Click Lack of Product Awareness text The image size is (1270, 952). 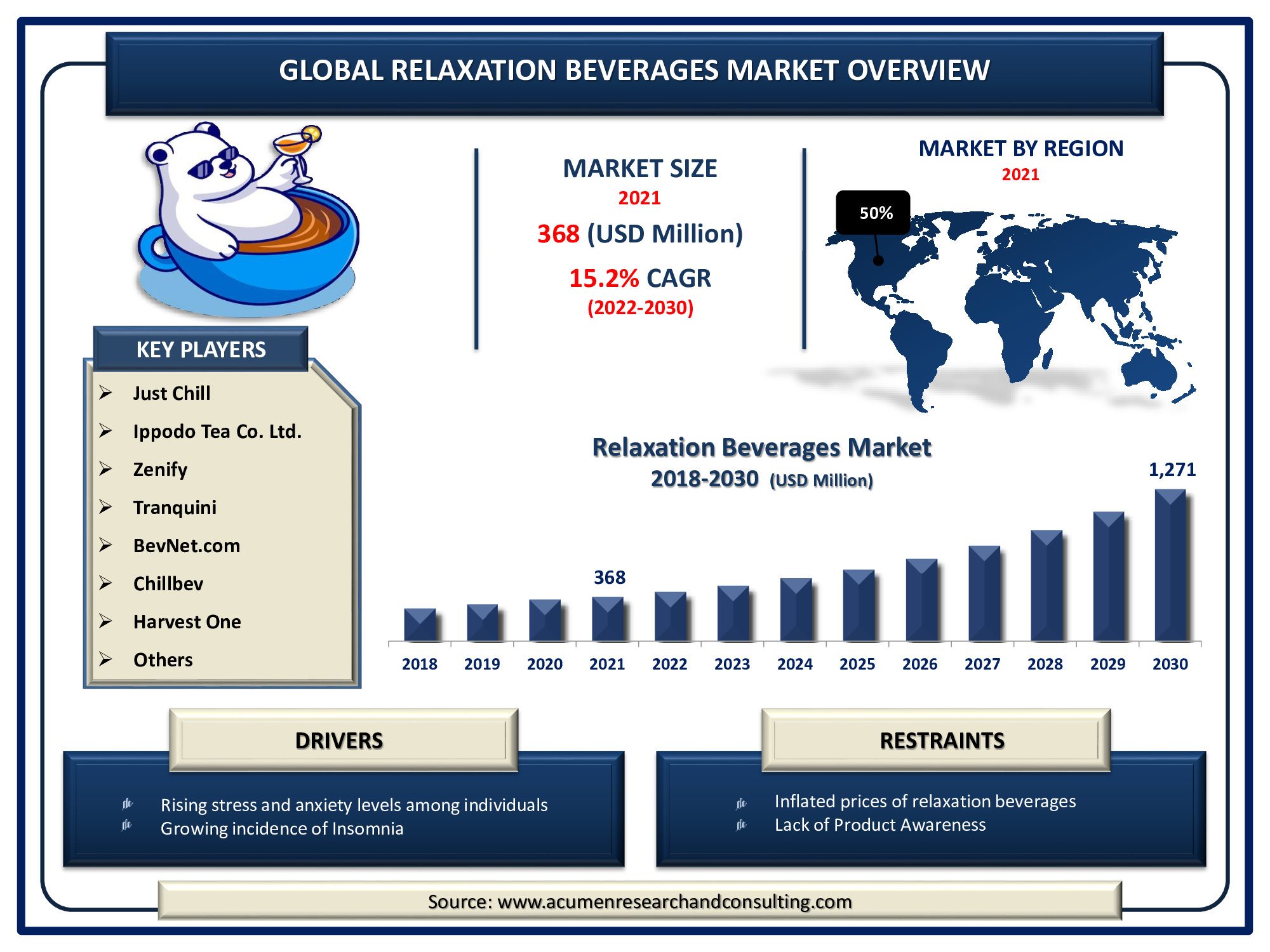tap(880, 824)
